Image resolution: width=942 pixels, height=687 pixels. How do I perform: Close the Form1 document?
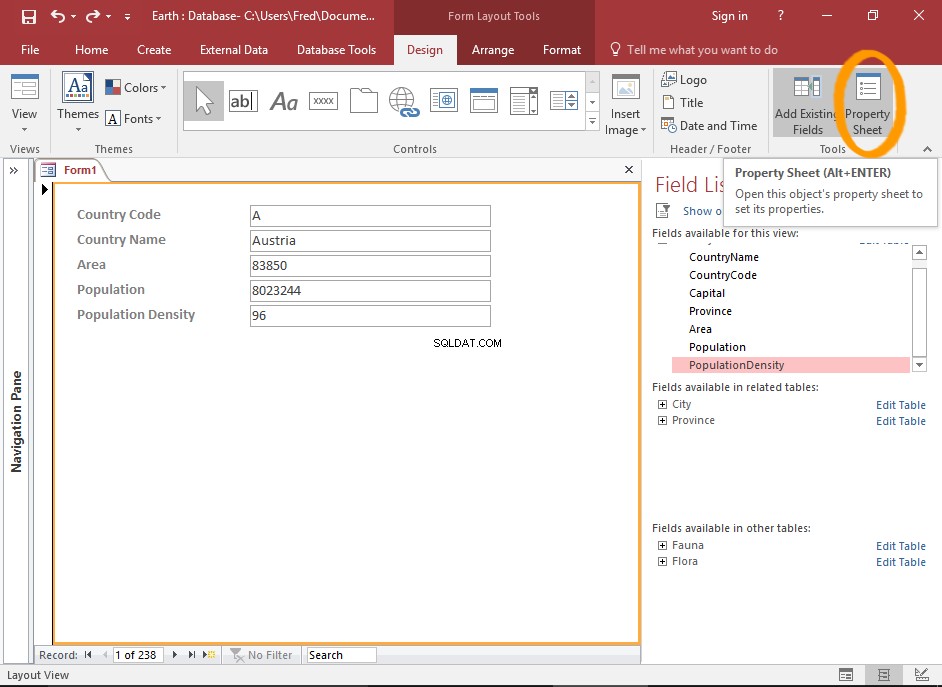click(628, 170)
